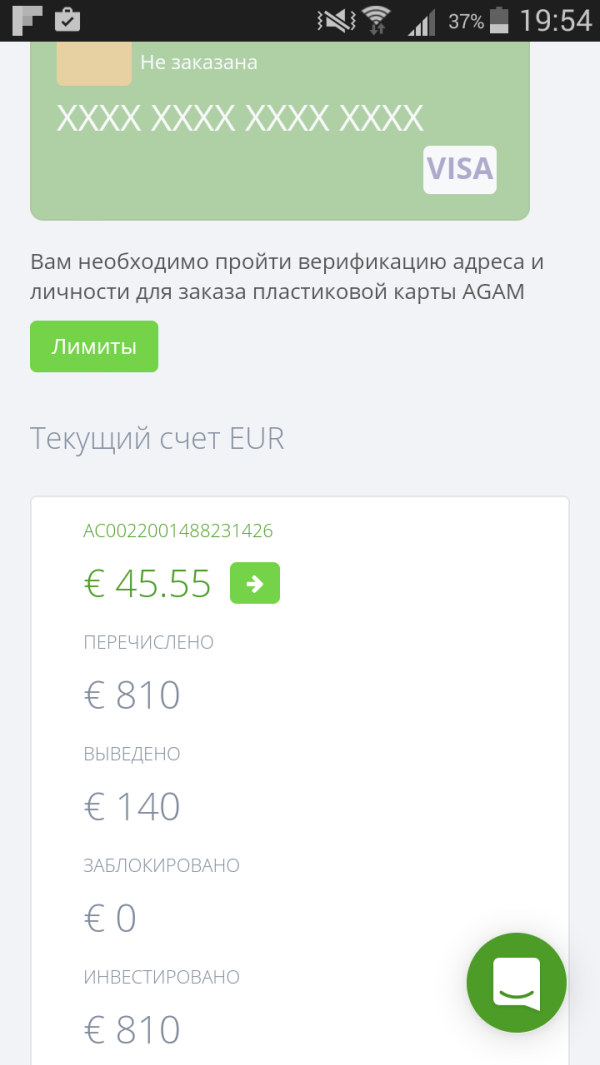
Task: Tap the card chip icon
Action: click(94, 63)
